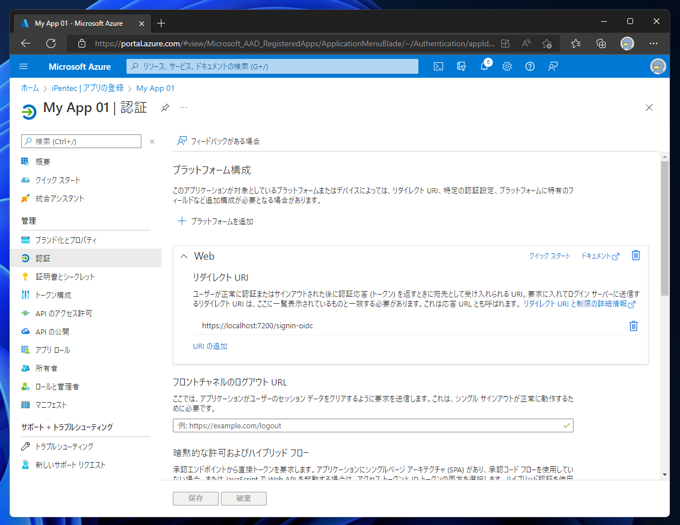Collapse the Web platform section
The width and height of the screenshot is (680, 525).
[x=184, y=256]
